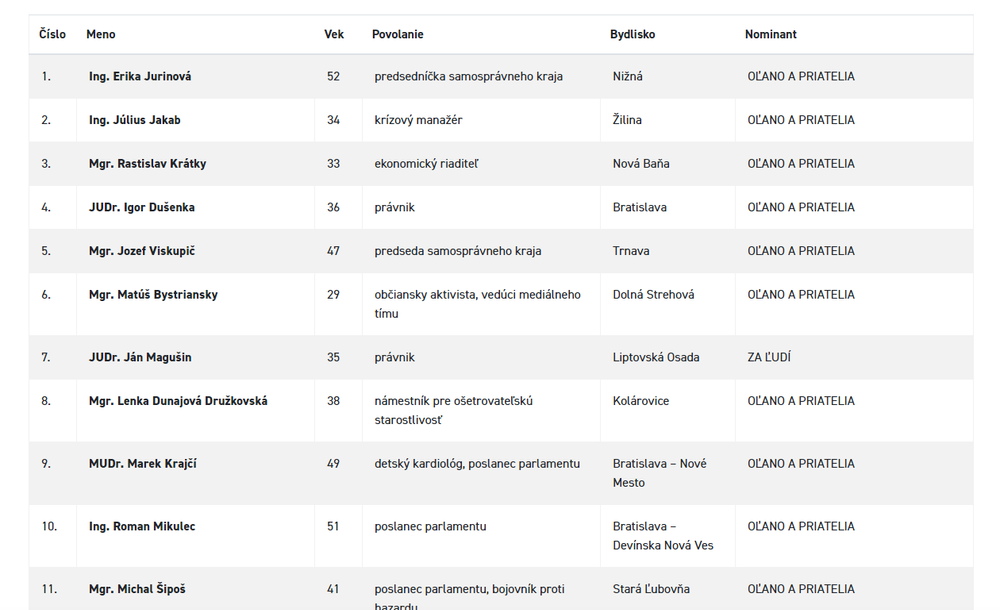Viewport: 1000px width, 610px height.
Task: Click the Meno column header
Action: (x=100, y=34)
